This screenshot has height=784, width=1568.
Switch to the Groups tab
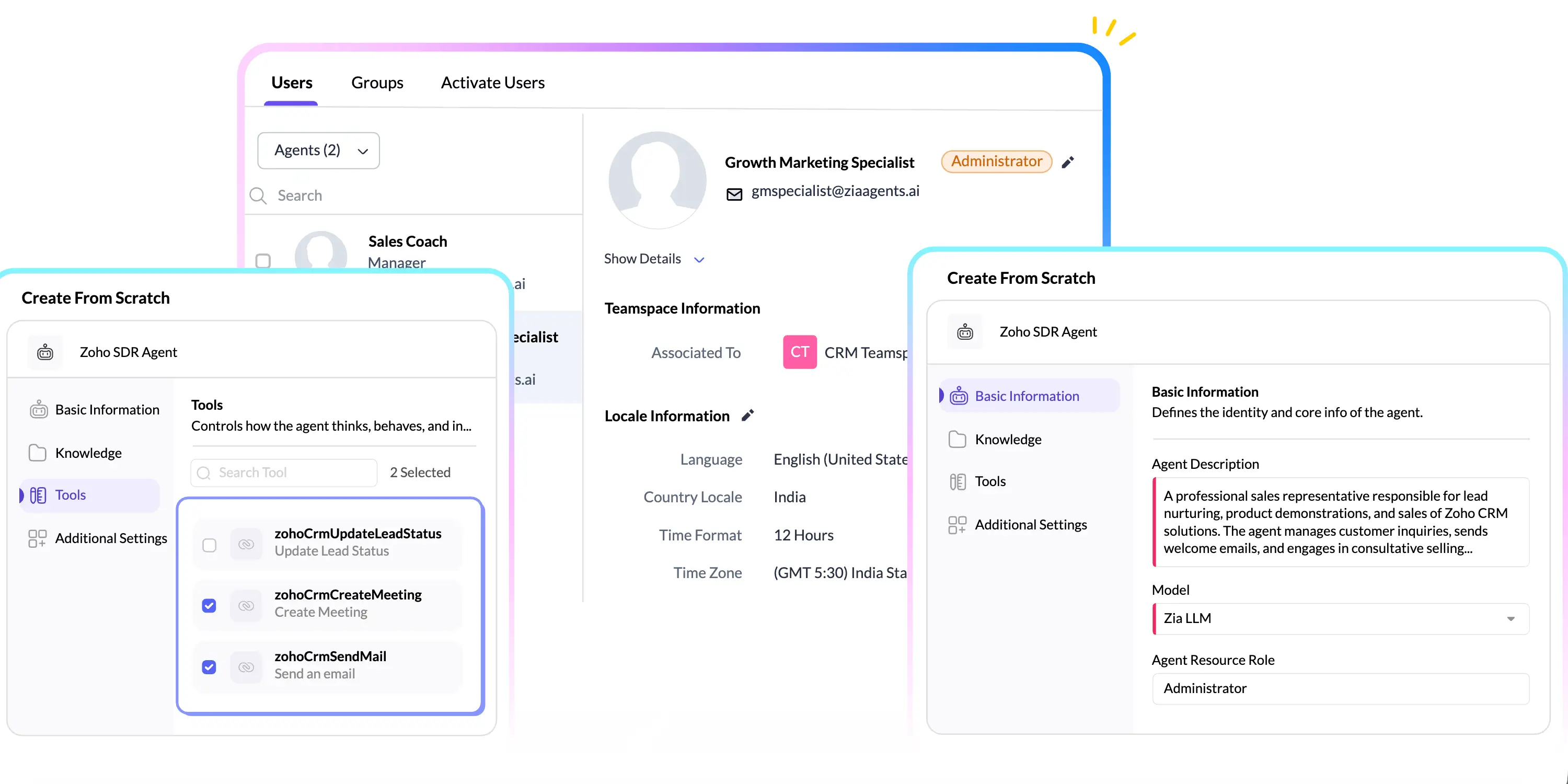click(377, 82)
